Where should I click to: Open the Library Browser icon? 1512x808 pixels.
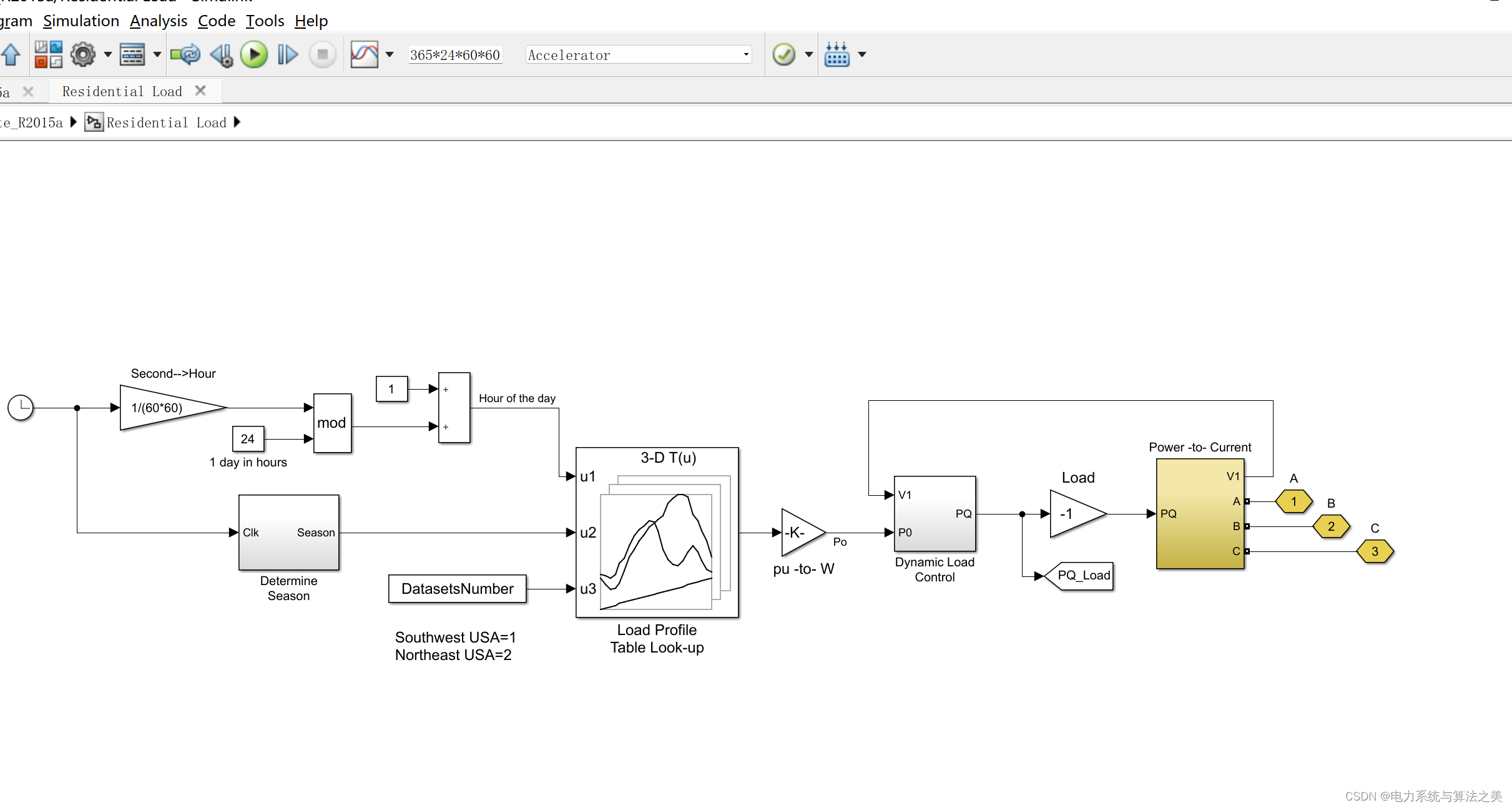coord(49,55)
